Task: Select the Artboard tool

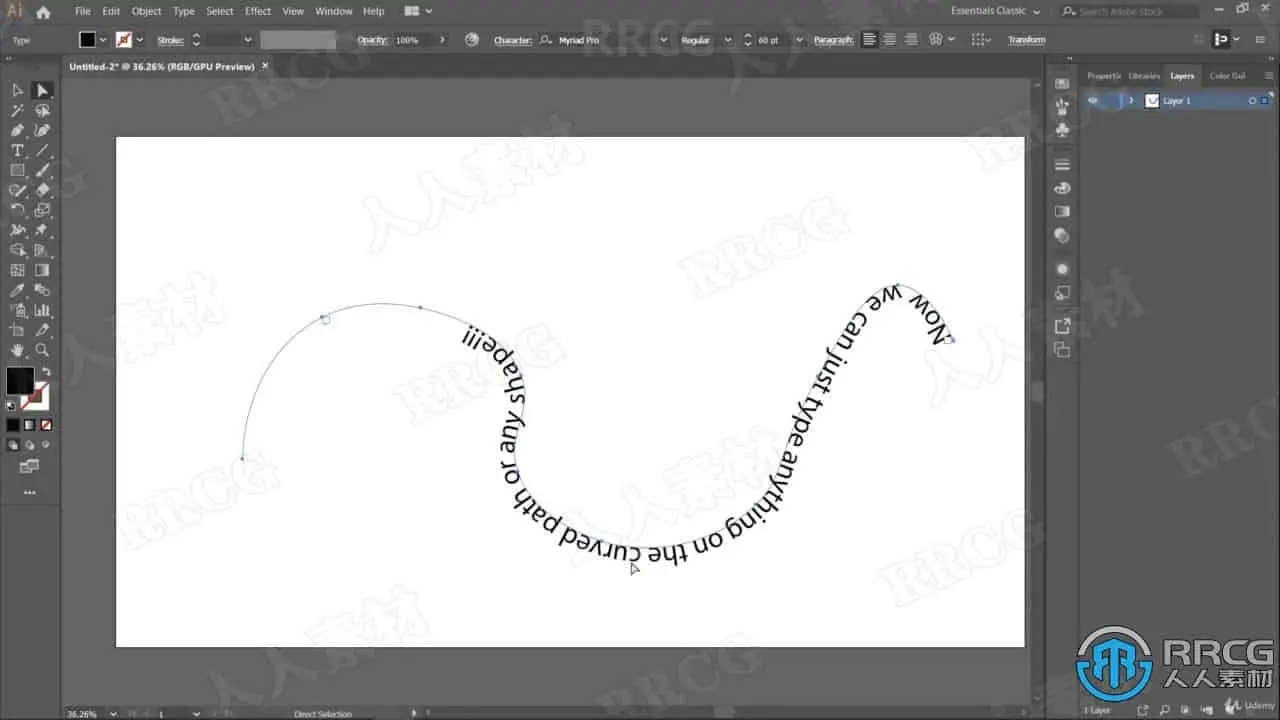Action: pyautogui.click(x=18, y=330)
